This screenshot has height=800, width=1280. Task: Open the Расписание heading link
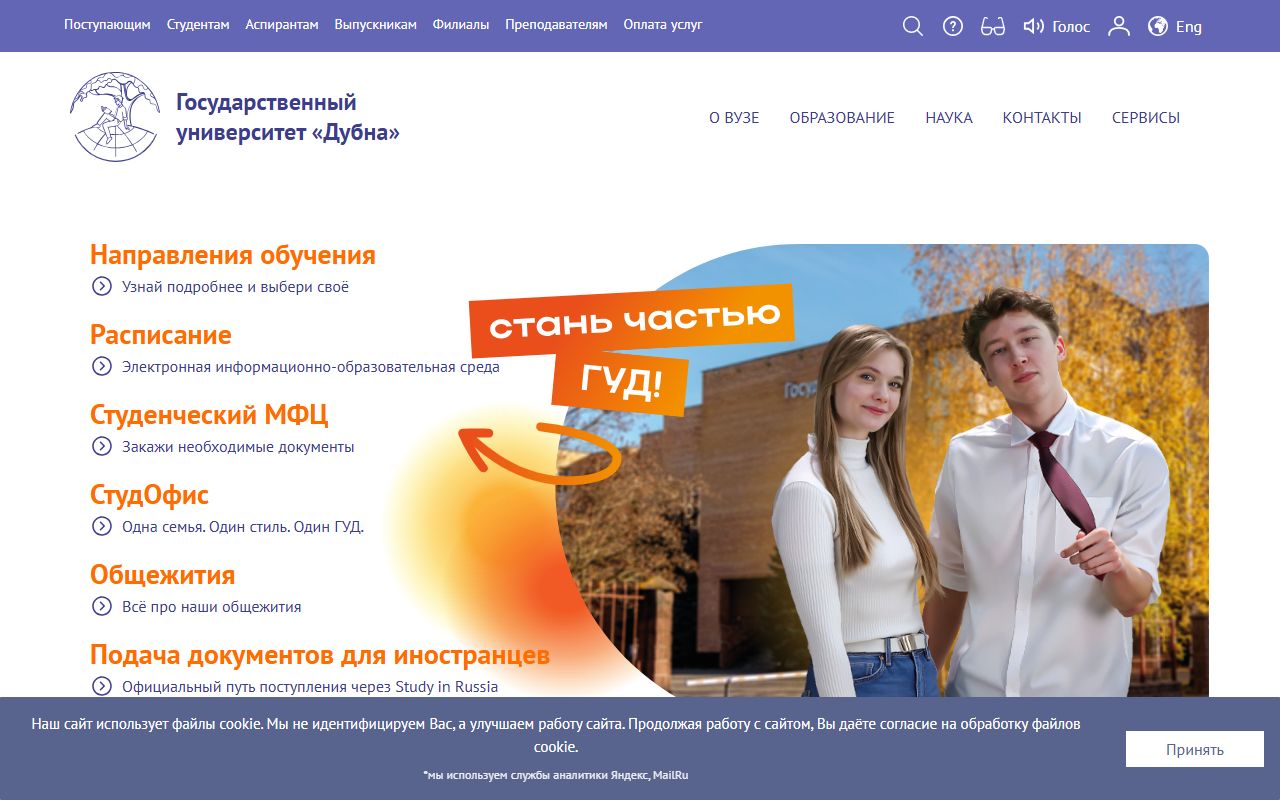tap(161, 335)
